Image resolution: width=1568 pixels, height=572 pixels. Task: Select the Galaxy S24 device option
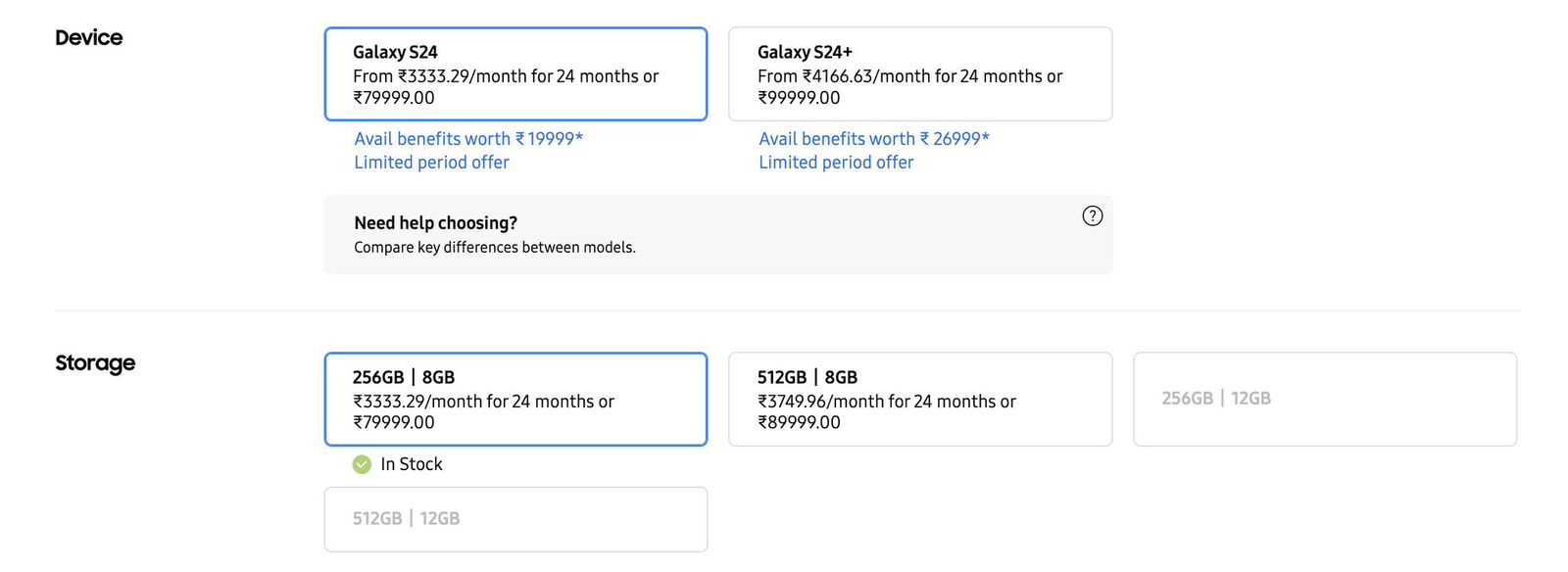(x=515, y=74)
